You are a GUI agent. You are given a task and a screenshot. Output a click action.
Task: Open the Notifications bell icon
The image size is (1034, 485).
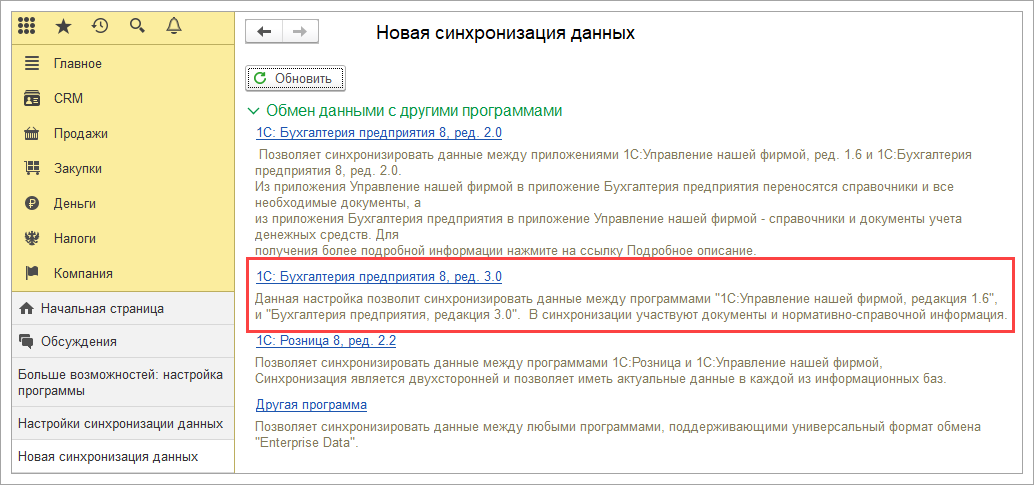174,26
